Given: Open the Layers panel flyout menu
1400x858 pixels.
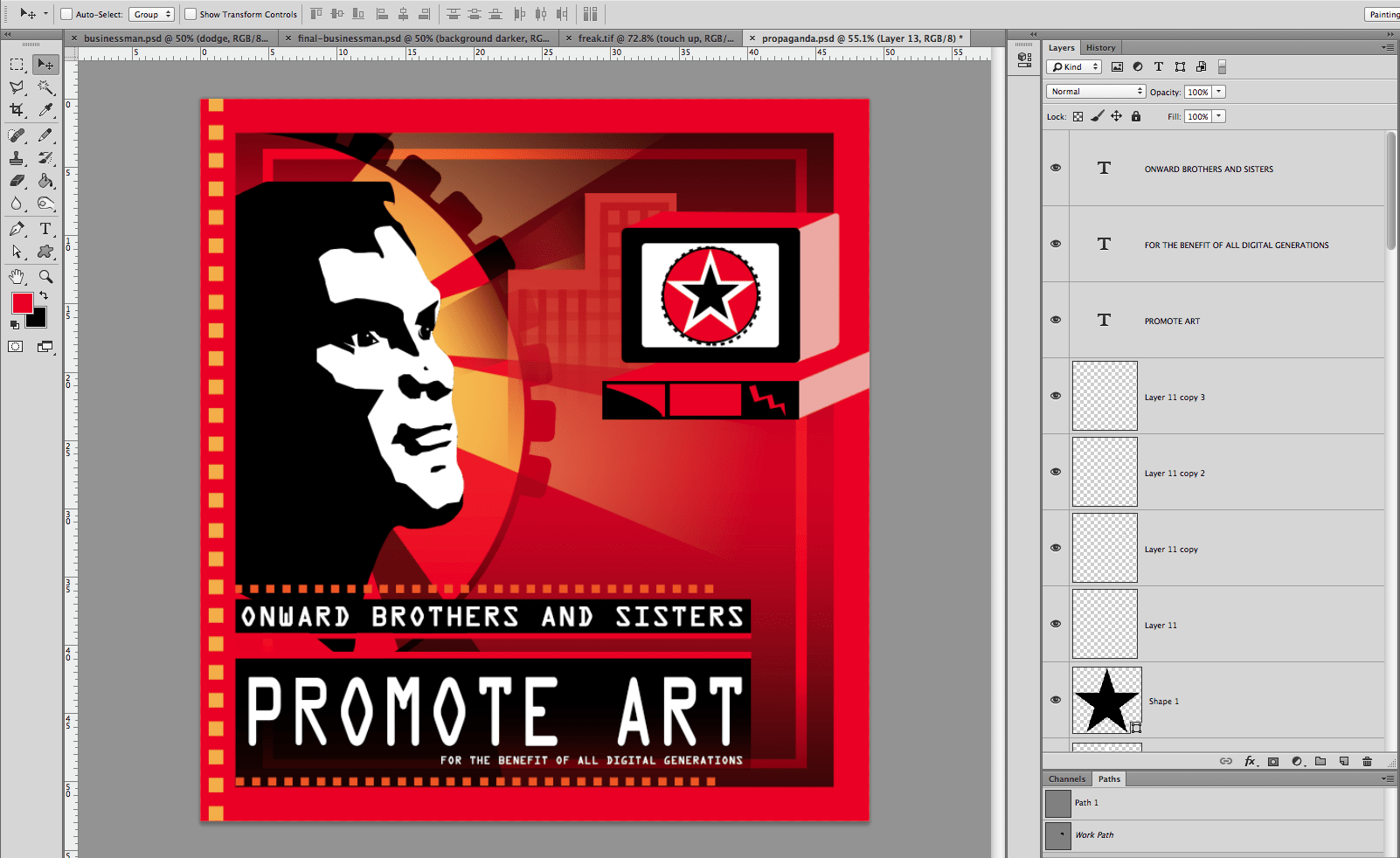Looking at the screenshot, I should click(1388, 47).
